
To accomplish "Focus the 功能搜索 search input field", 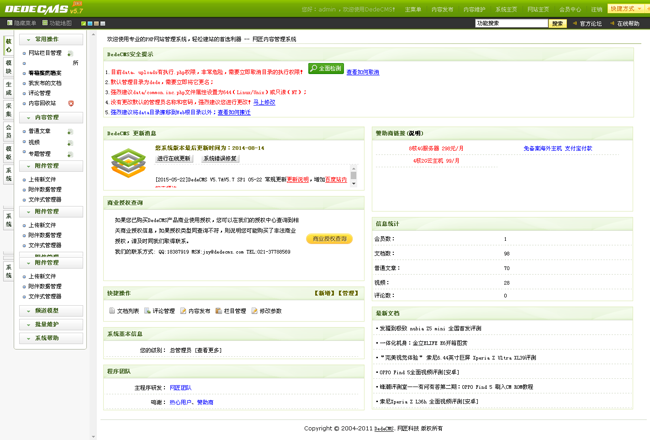I will tap(512, 23).
